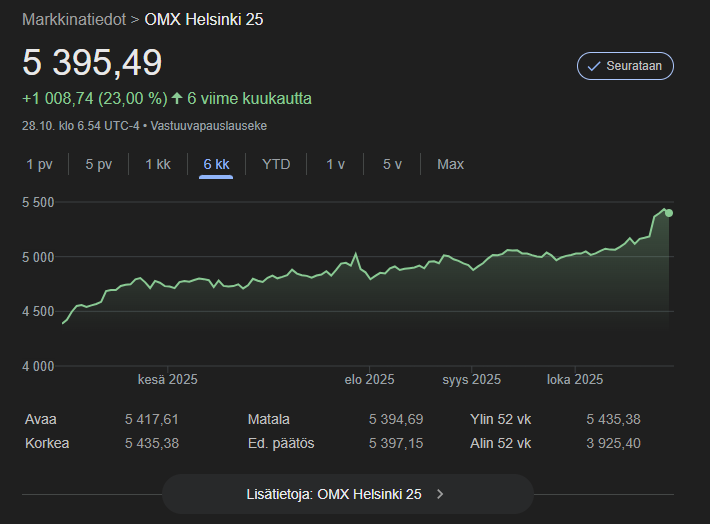Choose the 1 v range tab
The width and height of the screenshot is (710, 524).
[336, 164]
